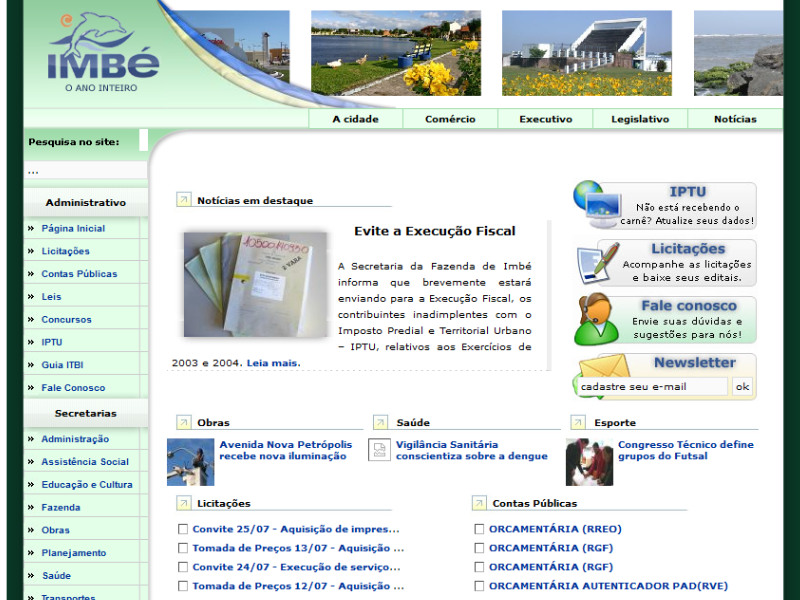Click the Fale conosco headset person icon
Screen dimensions: 800x600
594,320
